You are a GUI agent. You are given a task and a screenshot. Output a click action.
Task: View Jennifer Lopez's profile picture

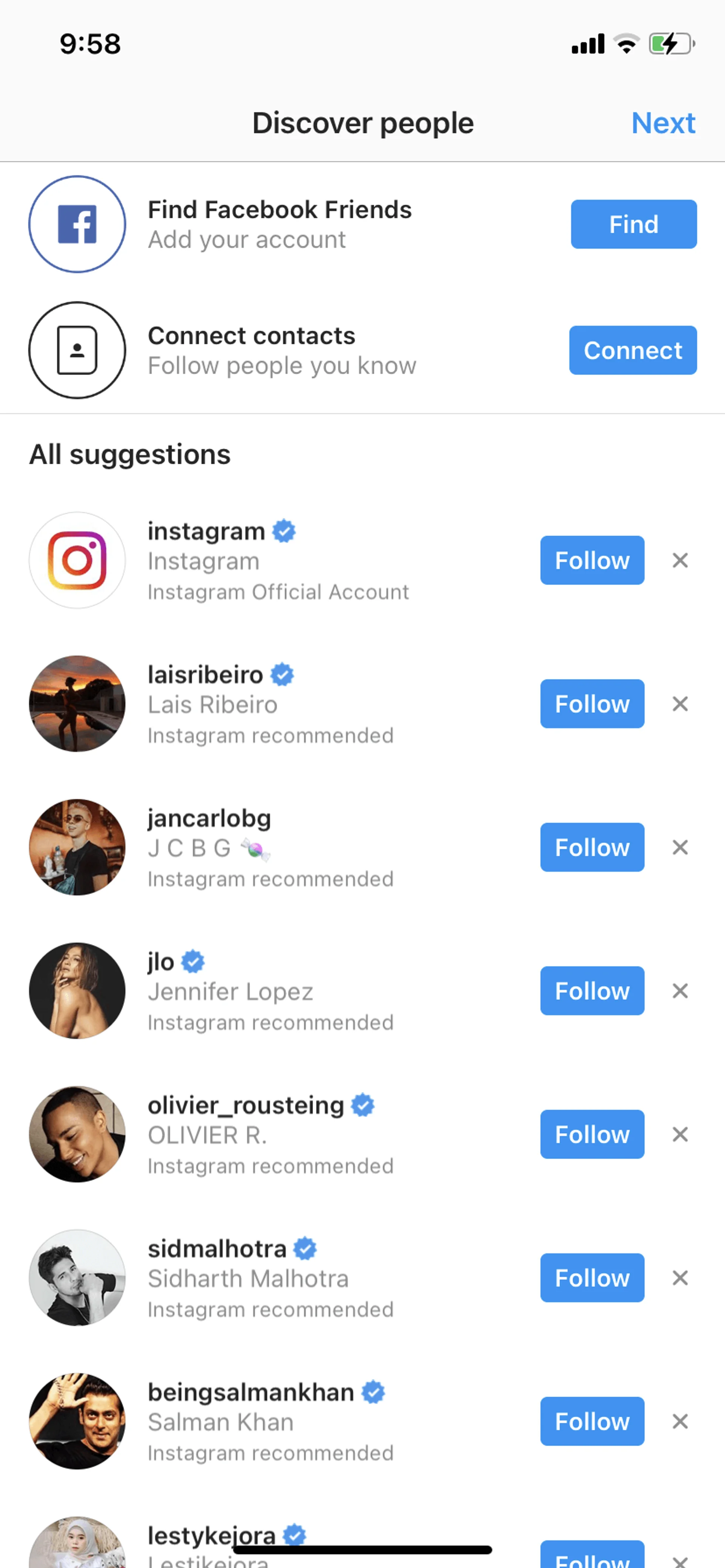(x=77, y=991)
